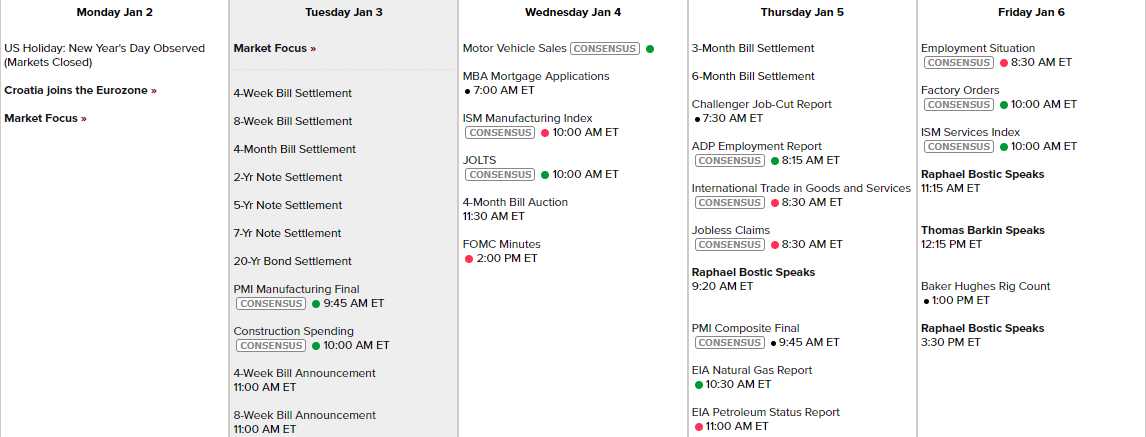Screen dimensions: 1146x437
Task: Click the CONSENSUS badge under JOLTS
Action: click(501, 174)
